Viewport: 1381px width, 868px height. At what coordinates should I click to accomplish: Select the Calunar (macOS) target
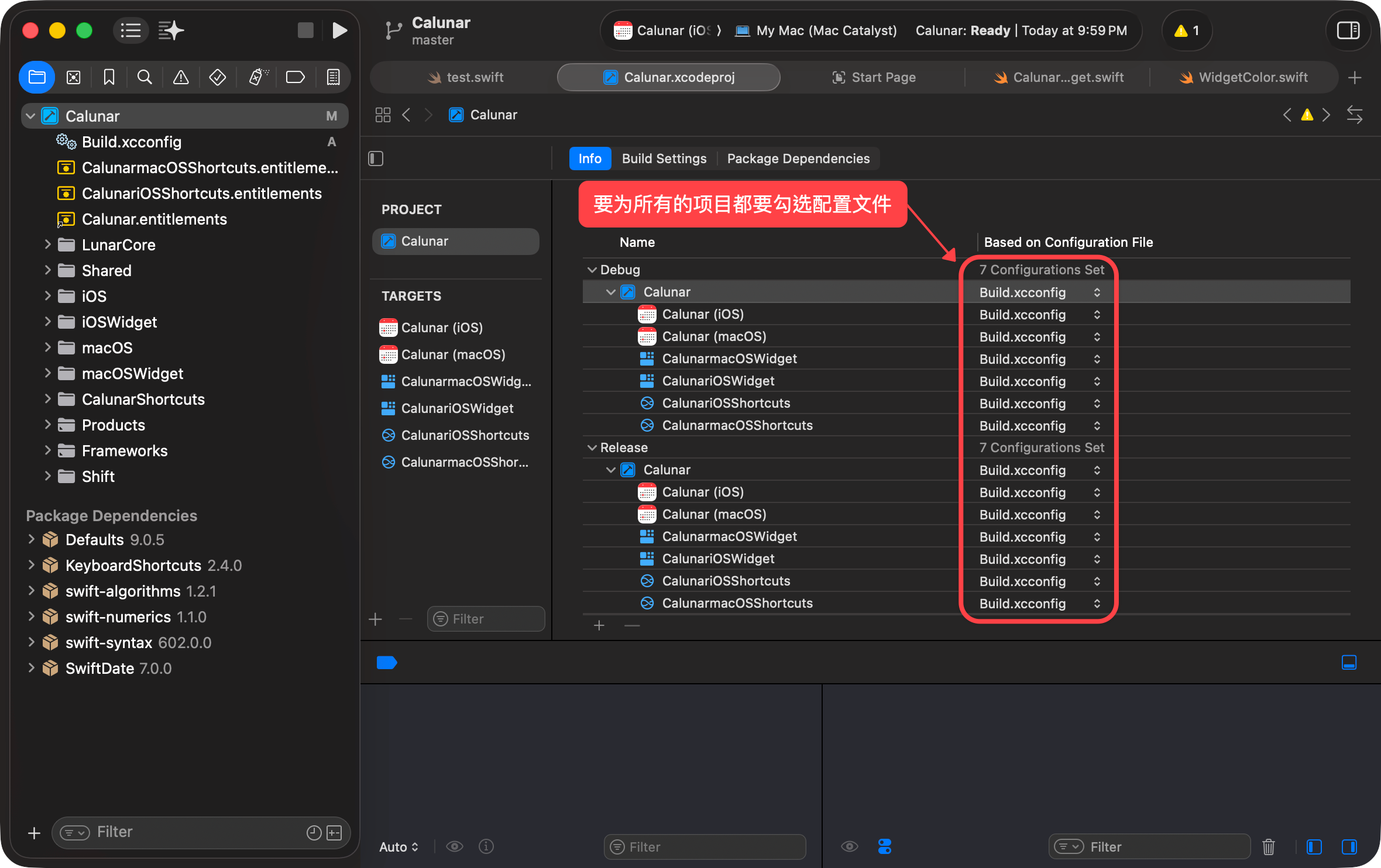tap(453, 354)
